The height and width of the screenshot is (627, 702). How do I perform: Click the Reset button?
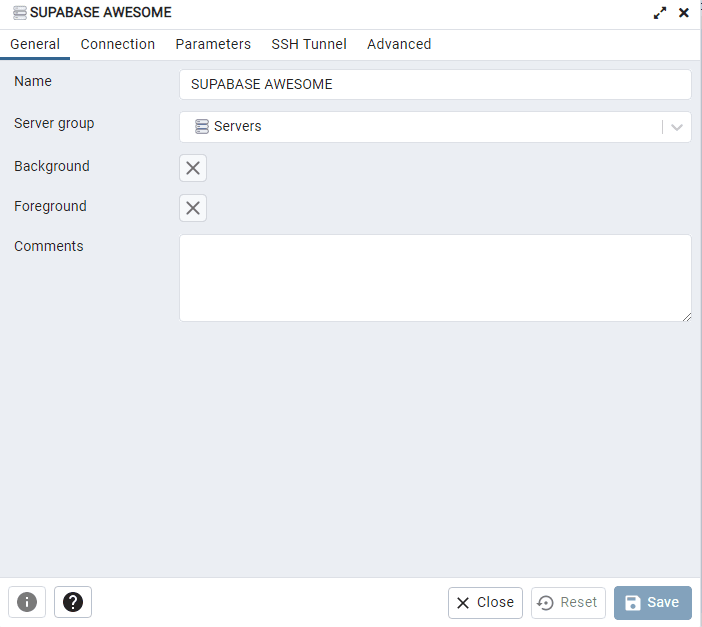click(x=568, y=602)
